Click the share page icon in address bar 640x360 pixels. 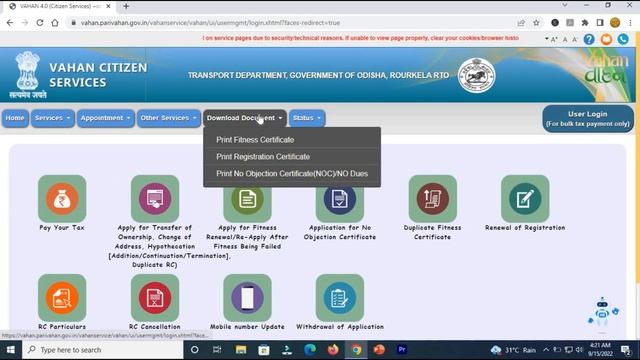pyautogui.click(x=521, y=23)
